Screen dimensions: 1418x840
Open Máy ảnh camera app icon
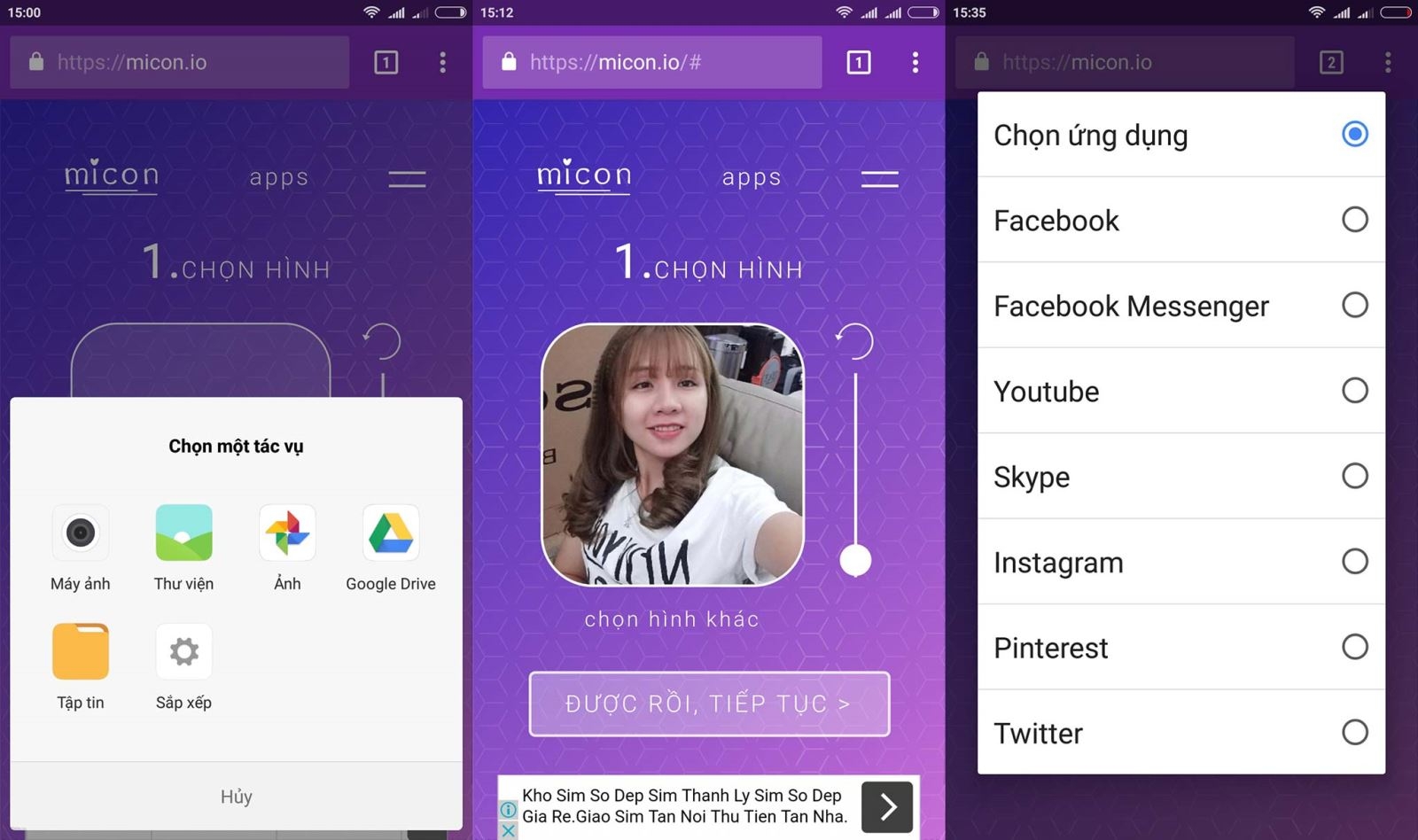pos(81,533)
